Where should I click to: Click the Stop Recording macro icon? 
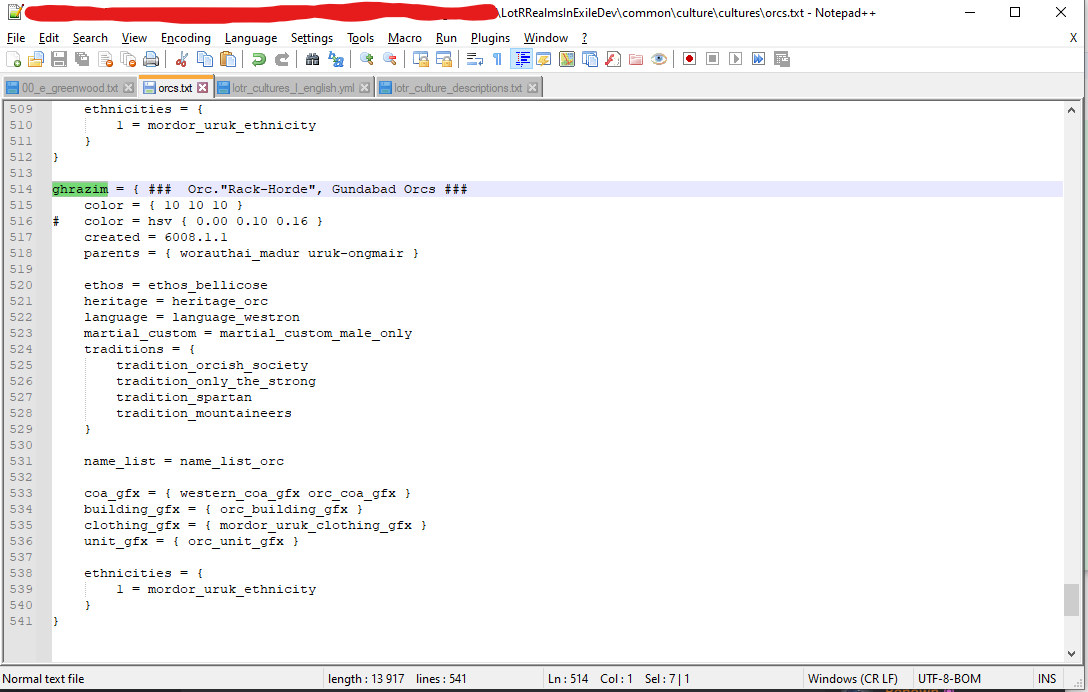coord(712,60)
